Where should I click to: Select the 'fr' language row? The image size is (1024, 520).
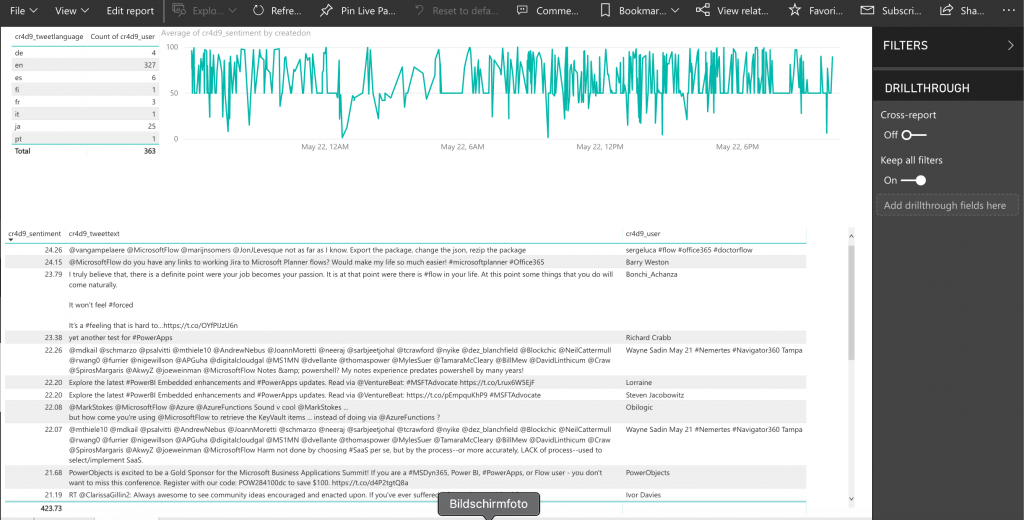tap(85, 102)
